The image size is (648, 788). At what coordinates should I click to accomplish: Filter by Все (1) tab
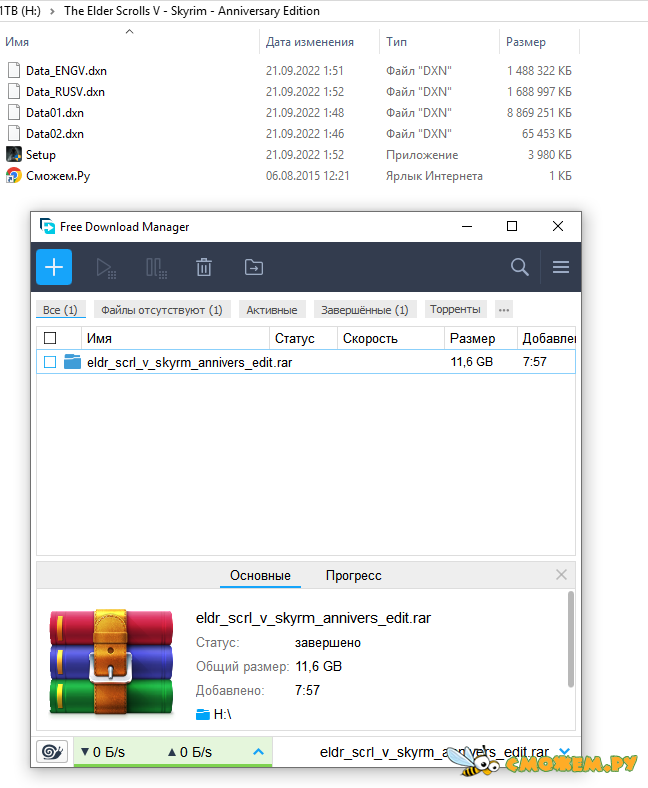[x=60, y=310]
